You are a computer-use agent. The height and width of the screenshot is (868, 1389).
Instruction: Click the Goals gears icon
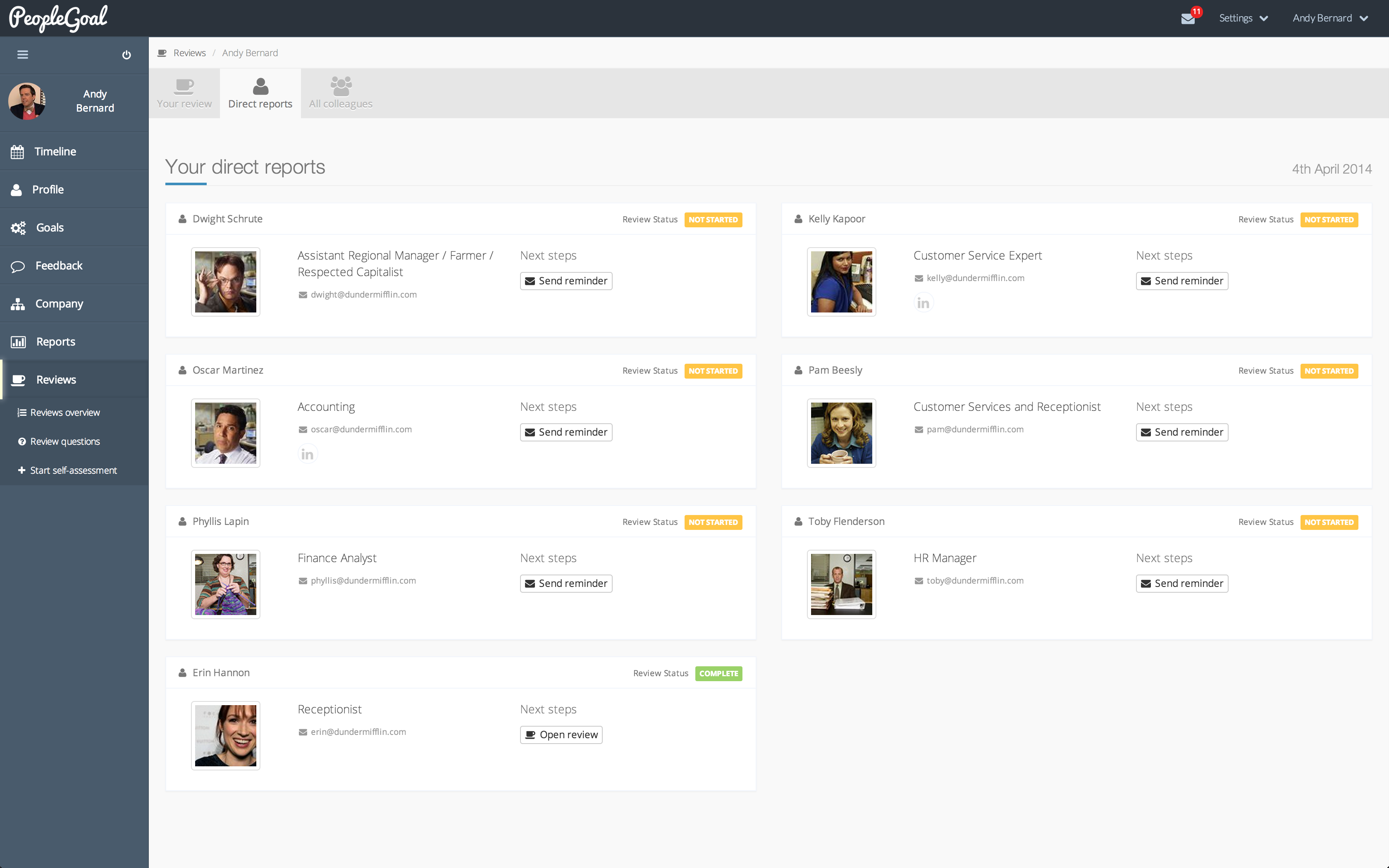[18, 228]
